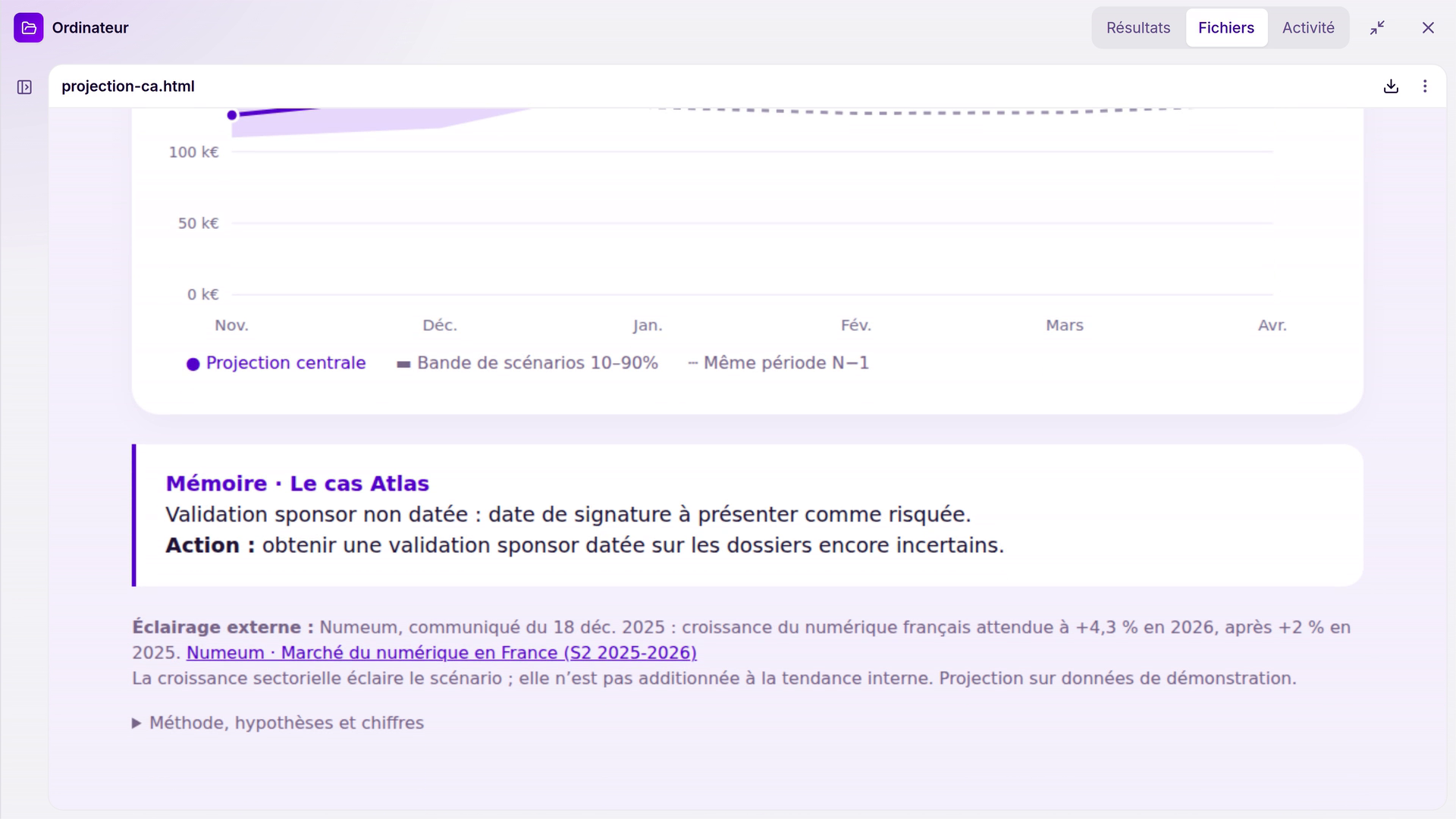Screen dimensions: 1456x819
Task: Click the Ordinateur folder icon
Action: coord(28,28)
